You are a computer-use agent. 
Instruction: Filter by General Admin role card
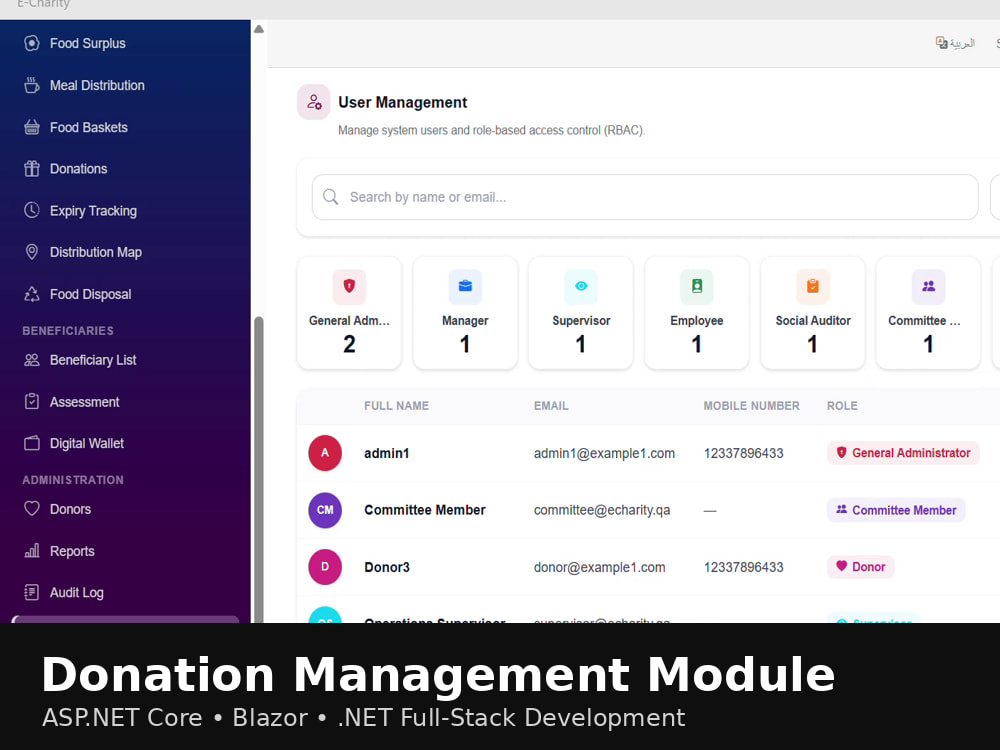tap(349, 313)
